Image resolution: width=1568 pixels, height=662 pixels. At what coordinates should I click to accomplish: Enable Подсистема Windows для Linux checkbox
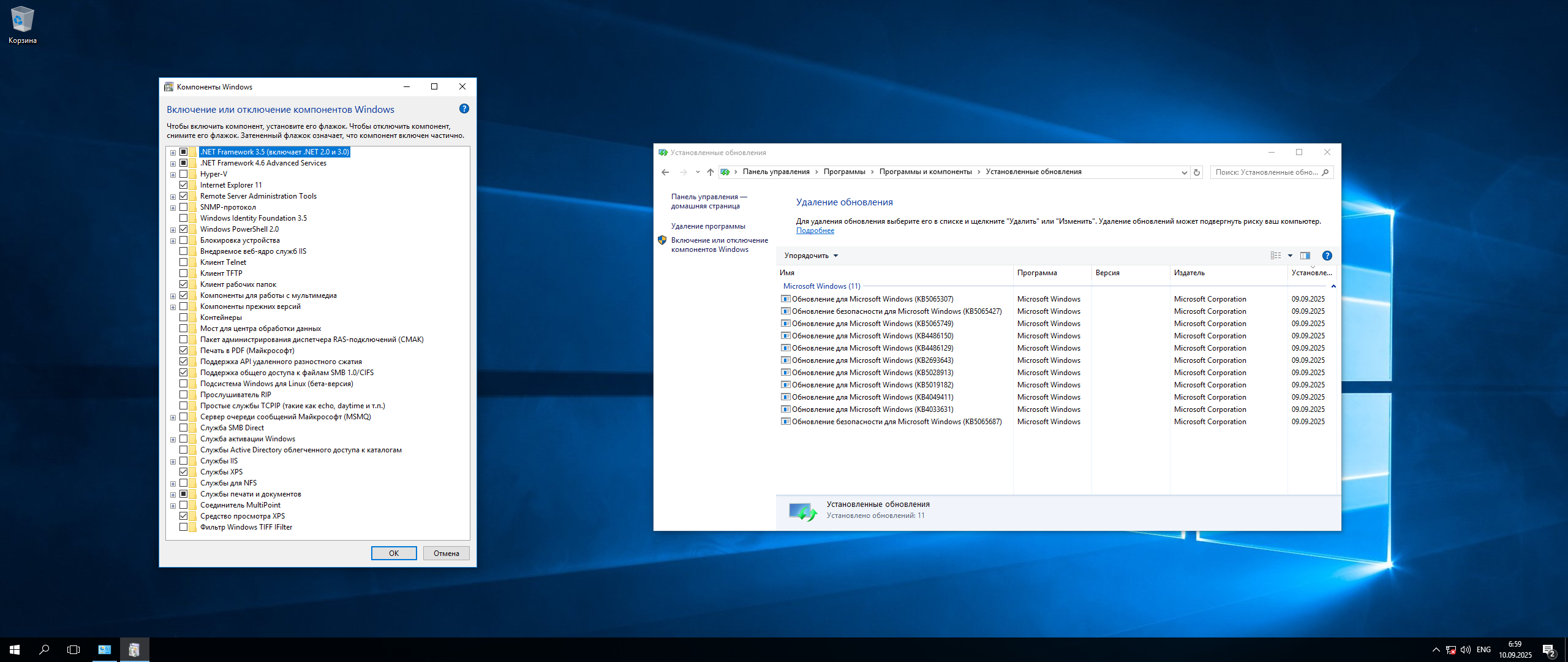click(x=183, y=384)
